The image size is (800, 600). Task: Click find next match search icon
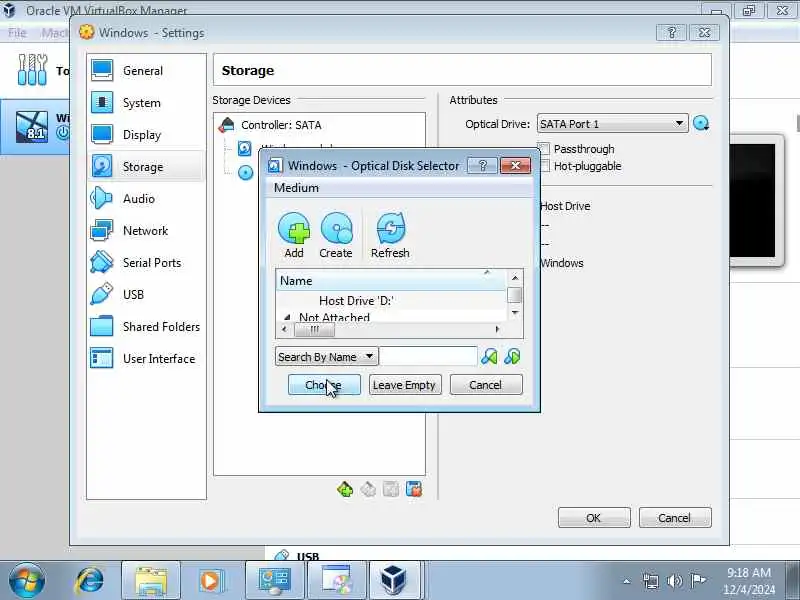pyautogui.click(x=512, y=357)
